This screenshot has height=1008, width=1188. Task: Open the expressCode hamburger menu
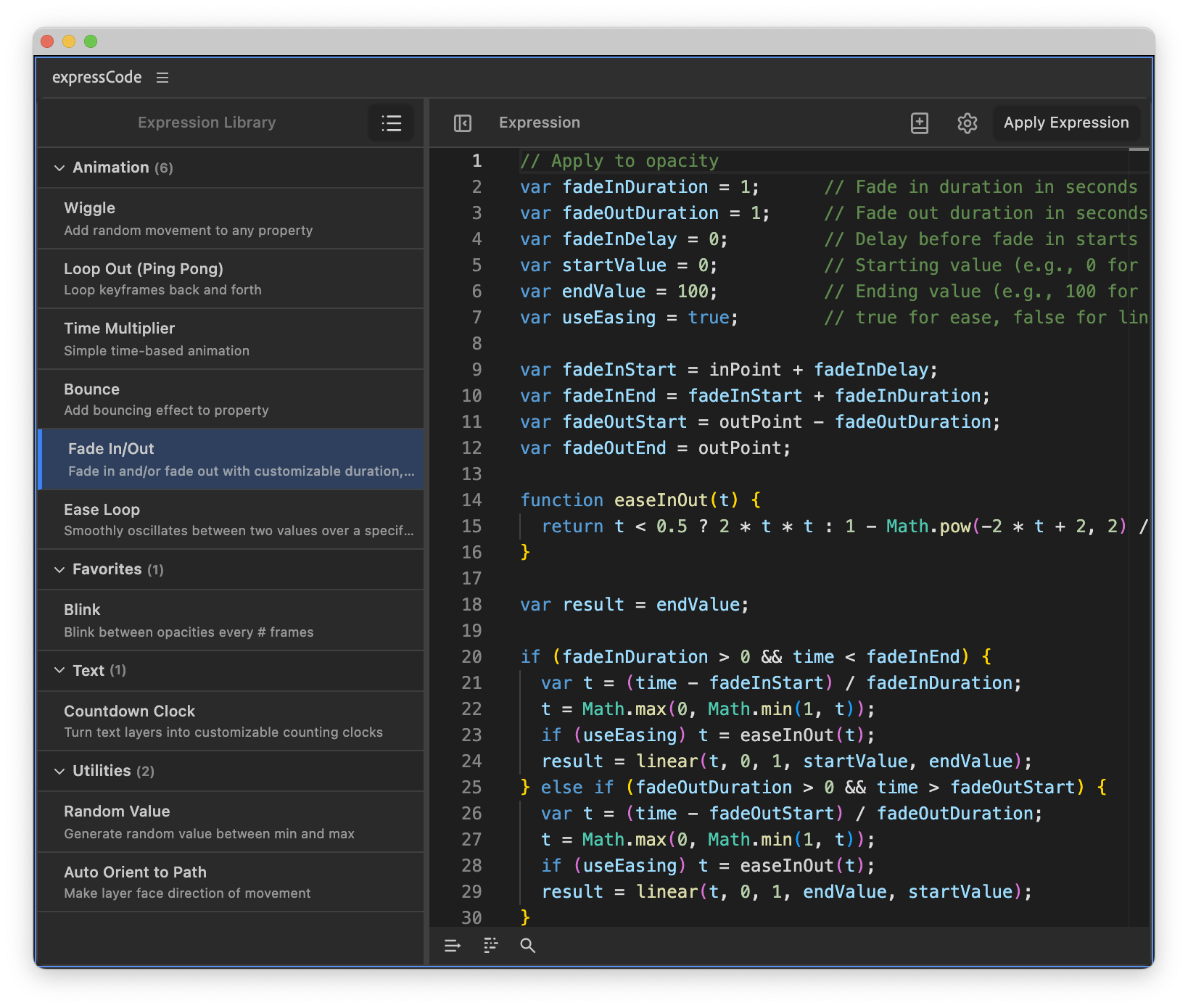pos(162,77)
